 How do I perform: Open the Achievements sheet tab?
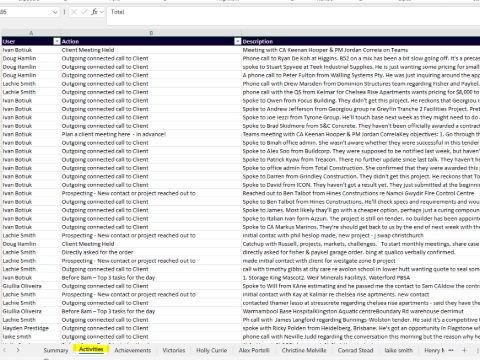(133, 350)
